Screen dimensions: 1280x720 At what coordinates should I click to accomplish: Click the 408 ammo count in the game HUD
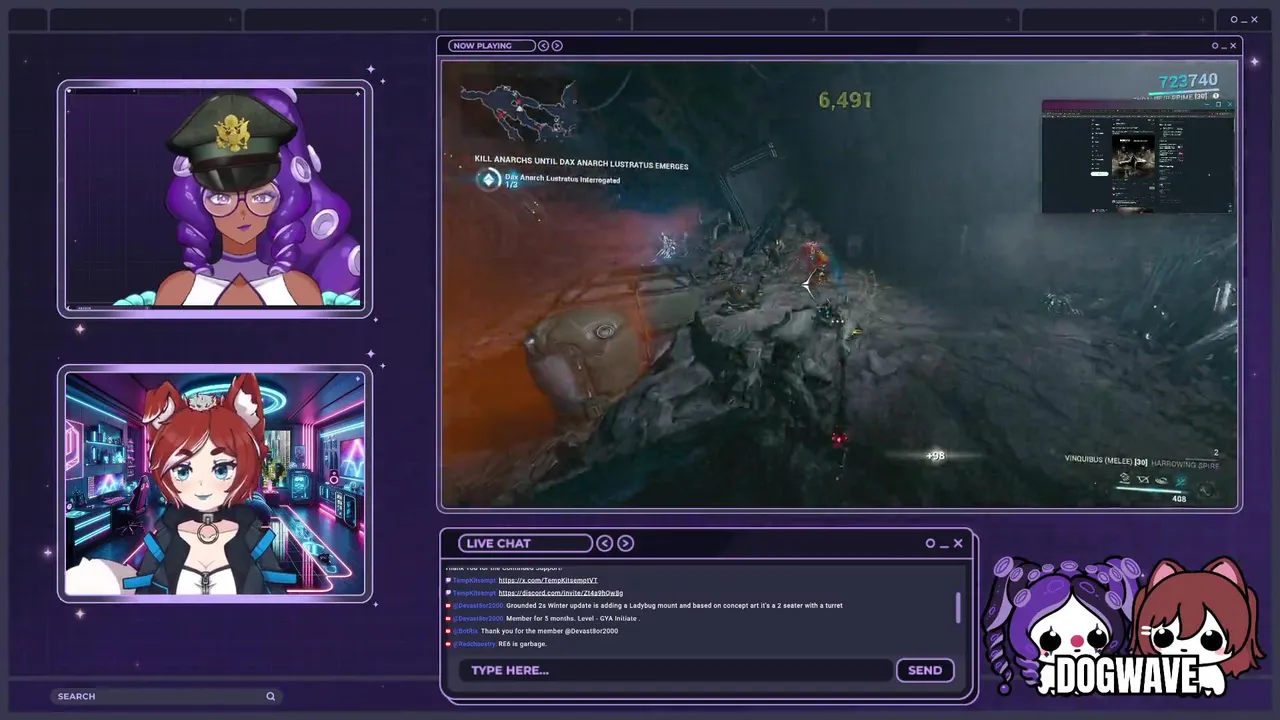(x=1179, y=498)
